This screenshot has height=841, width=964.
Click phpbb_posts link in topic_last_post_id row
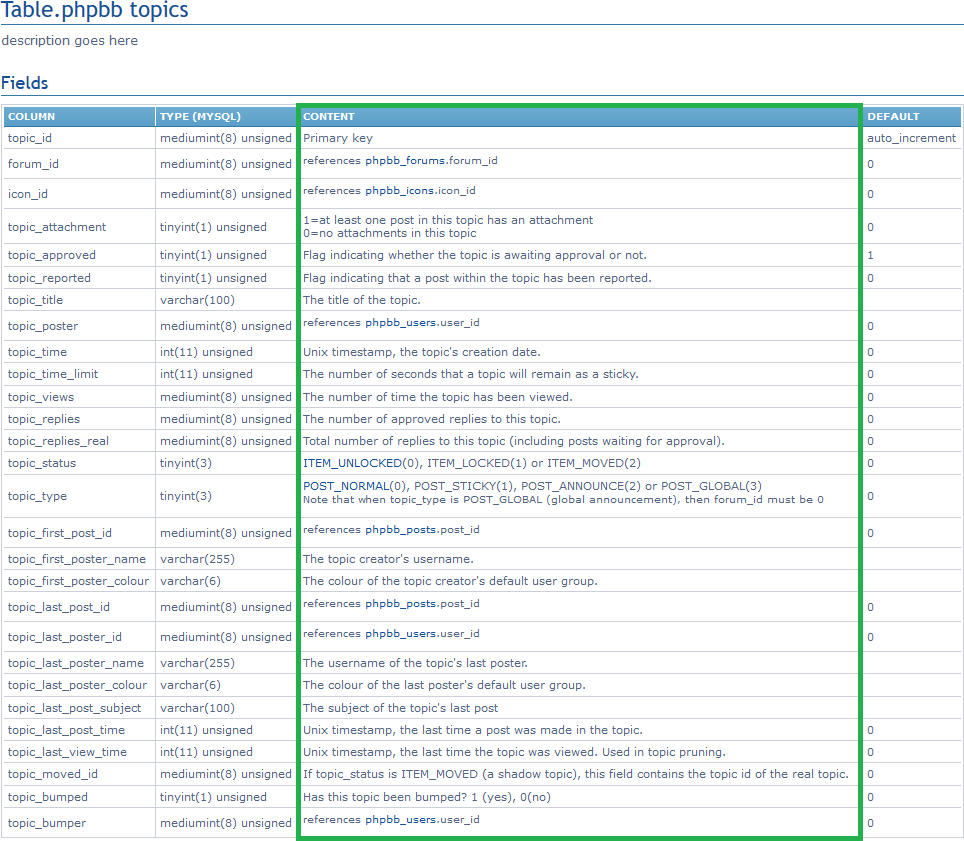coord(400,603)
